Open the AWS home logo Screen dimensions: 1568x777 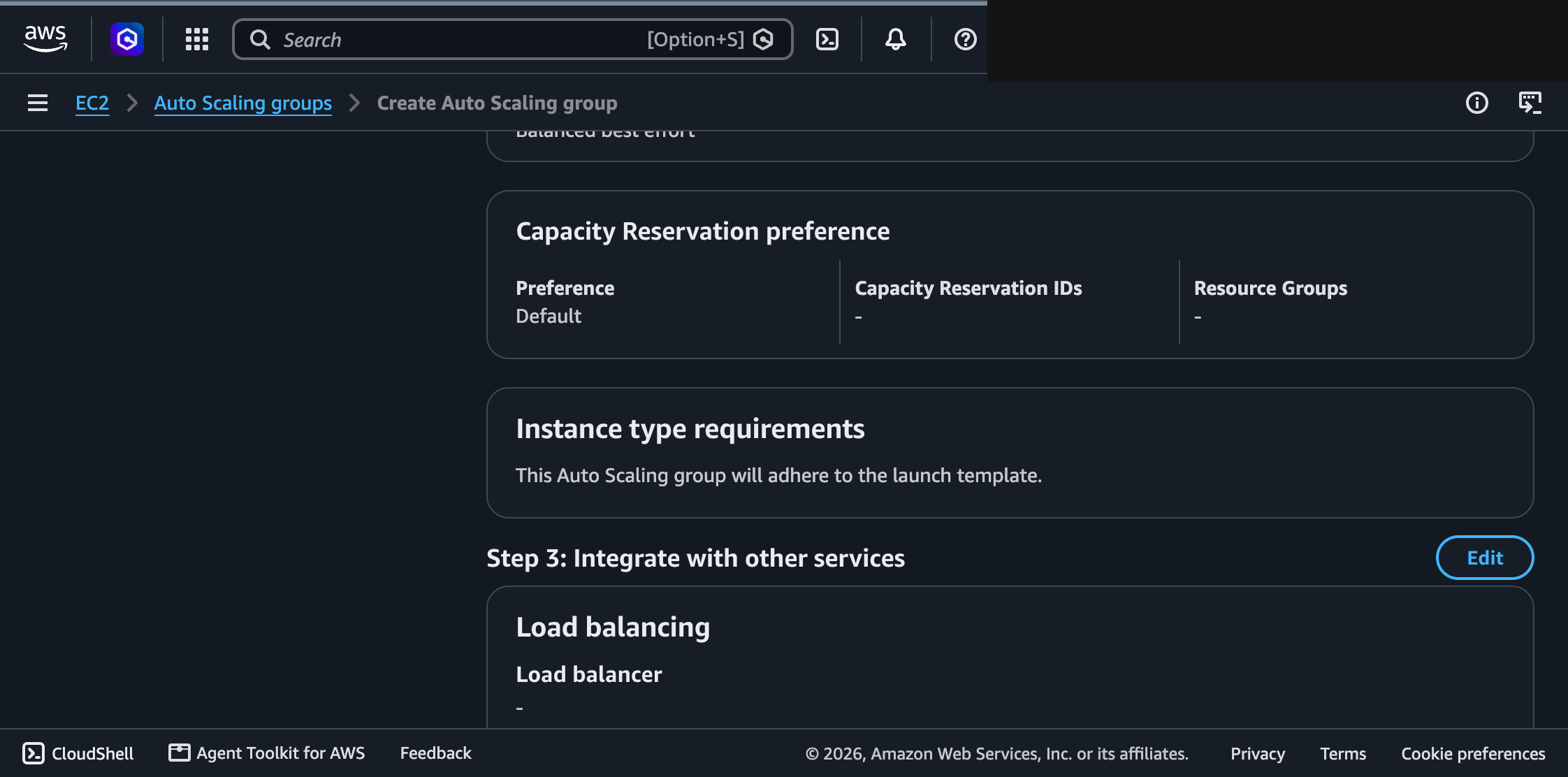point(45,39)
